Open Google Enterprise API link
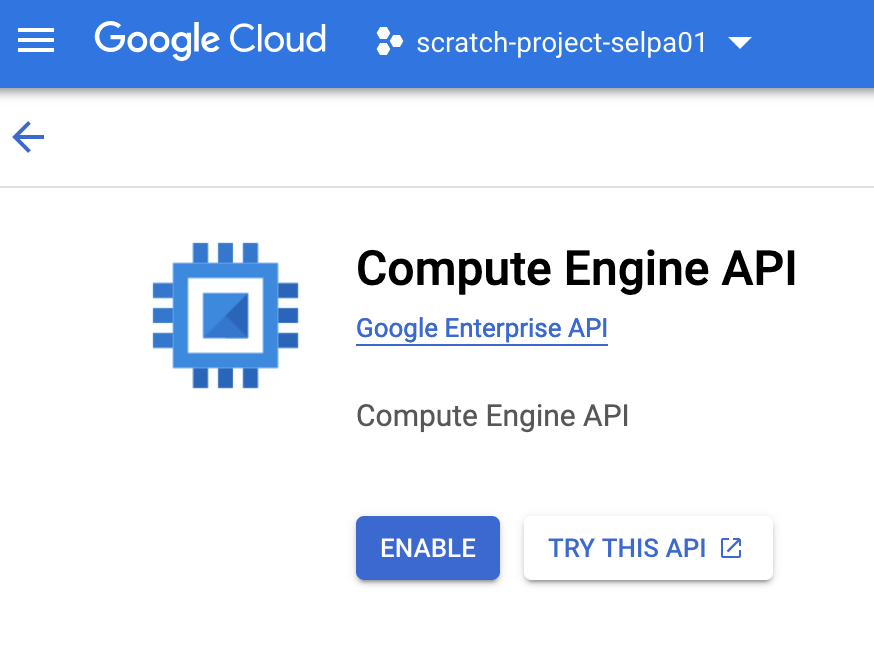 coord(481,328)
